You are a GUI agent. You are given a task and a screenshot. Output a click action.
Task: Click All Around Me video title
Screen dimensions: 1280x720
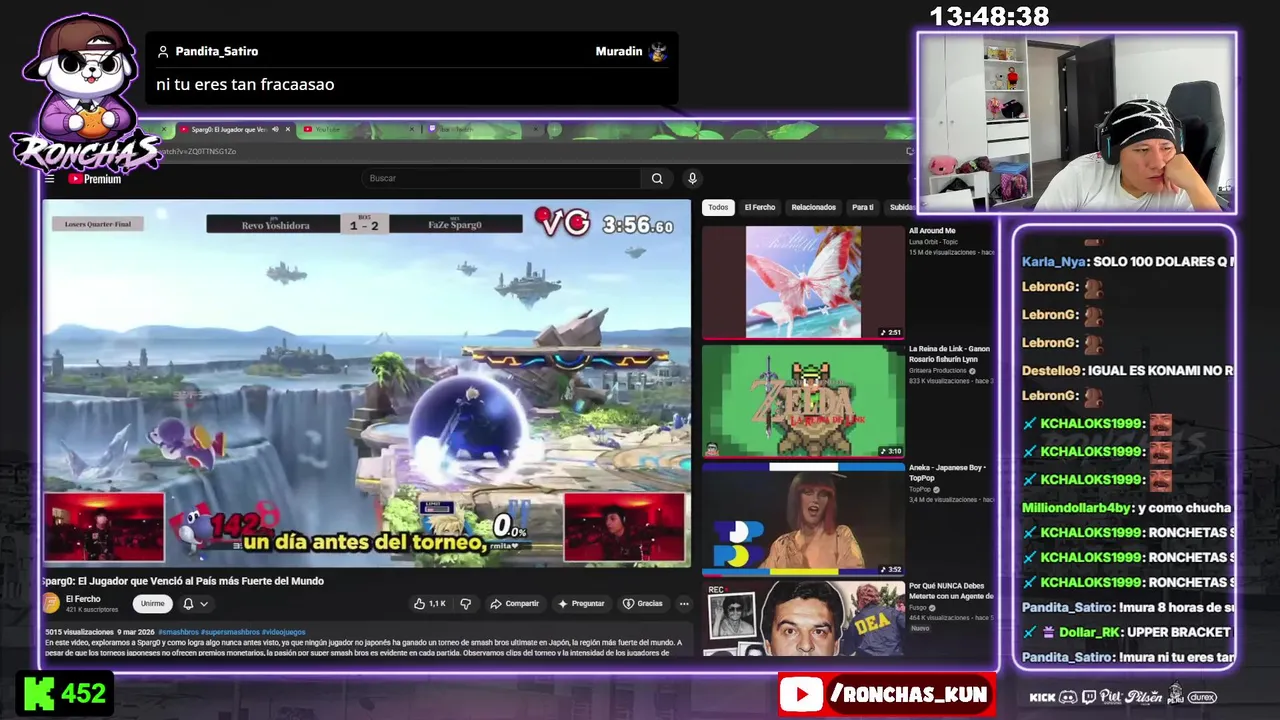pyautogui.click(x=932, y=231)
